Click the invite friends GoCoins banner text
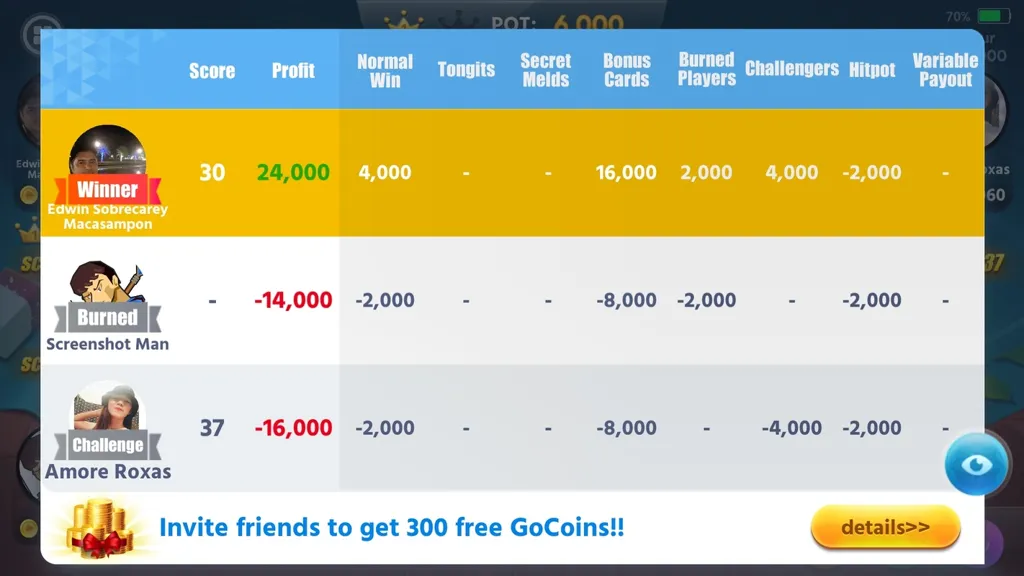1024x576 pixels. coord(392,527)
